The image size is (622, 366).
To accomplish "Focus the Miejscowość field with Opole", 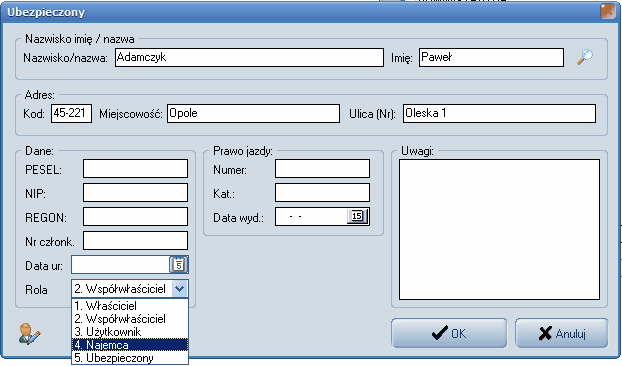I will point(253,113).
